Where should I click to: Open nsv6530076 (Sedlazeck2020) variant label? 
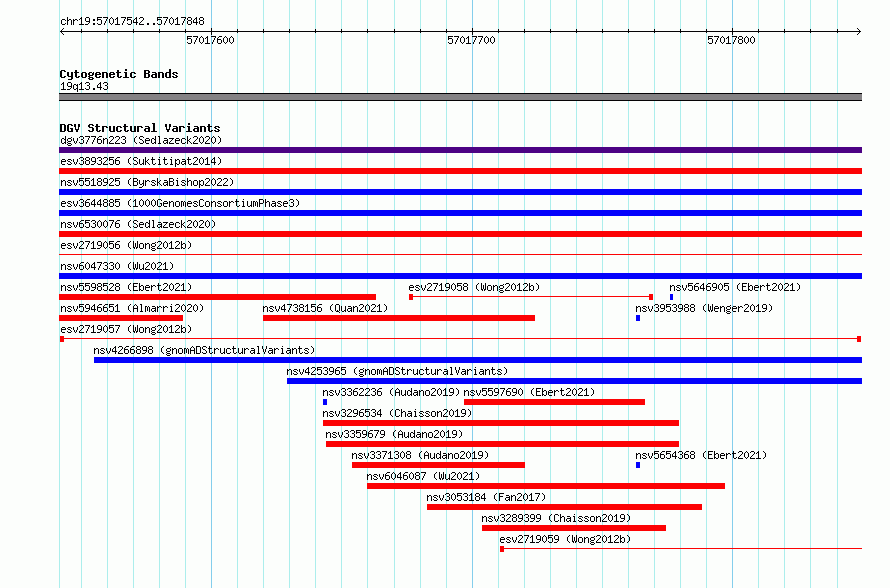click(138, 224)
